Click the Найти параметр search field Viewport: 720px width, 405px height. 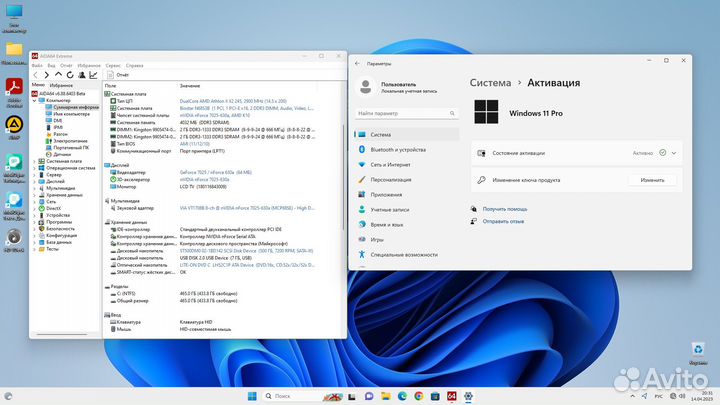coord(406,113)
